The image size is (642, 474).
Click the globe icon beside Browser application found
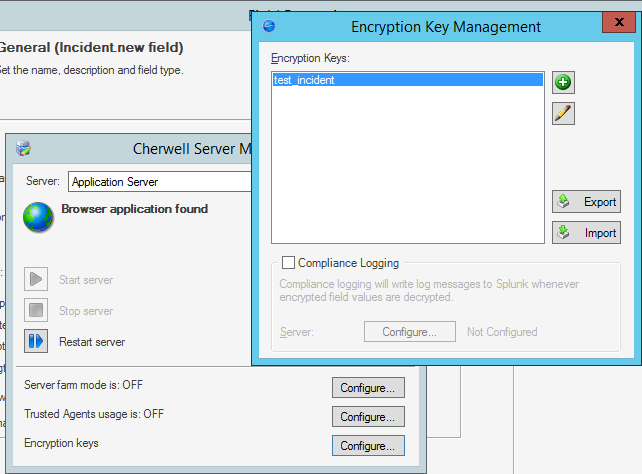click(x=38, y=217)
